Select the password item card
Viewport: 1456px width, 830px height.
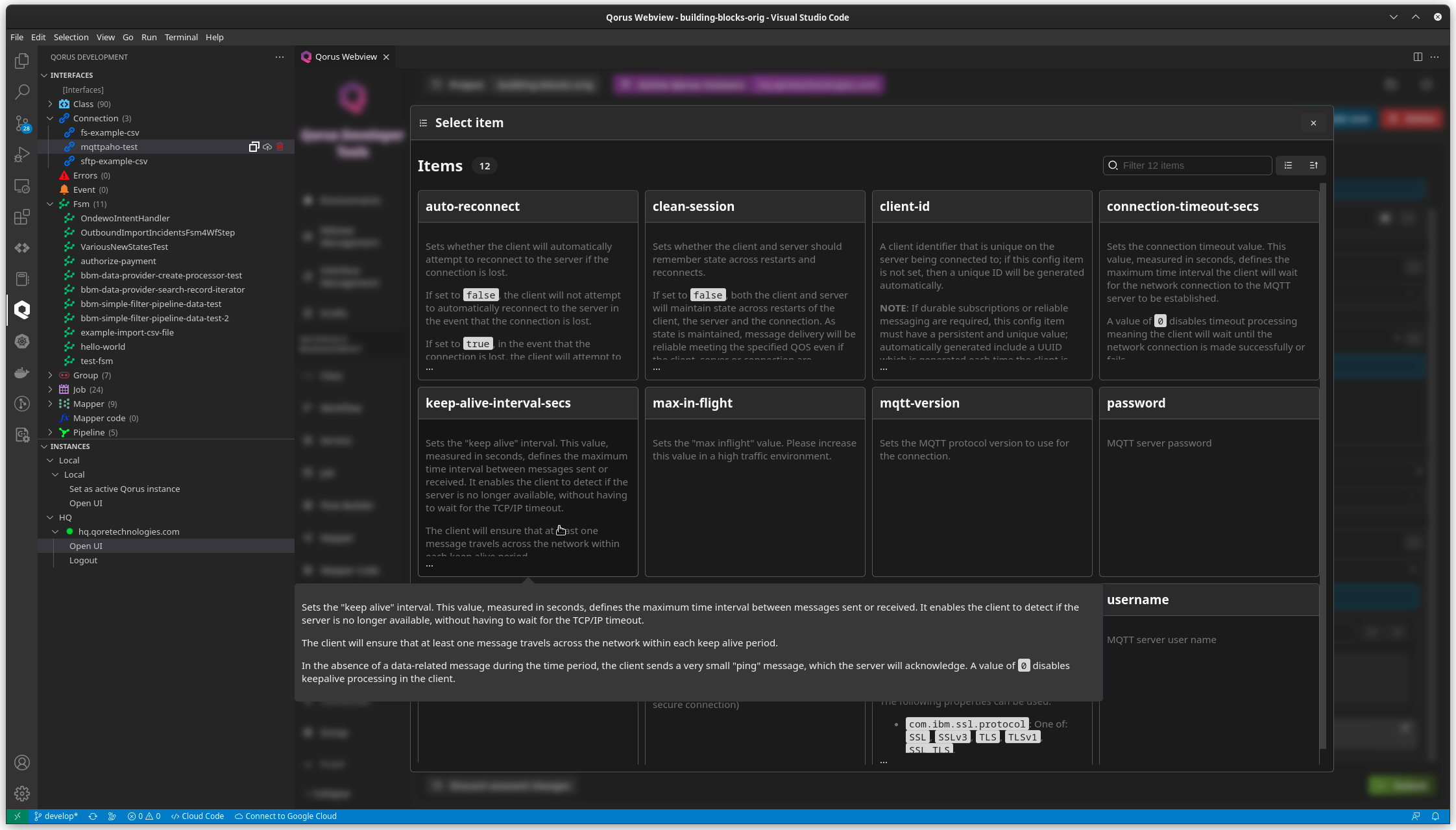click(x=1209, y=482)
